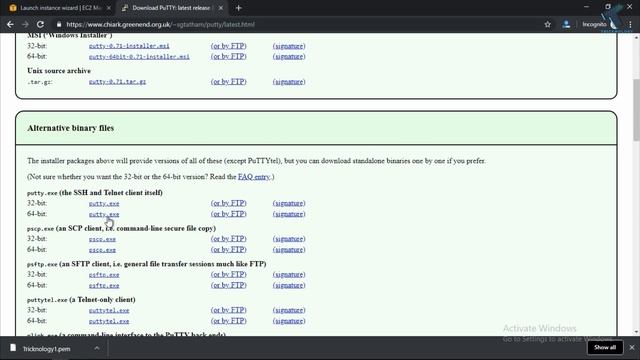The image size is (640, 360).
Task: Open FTP link for 32-bit MSI installer
Action: coord(229,46)
